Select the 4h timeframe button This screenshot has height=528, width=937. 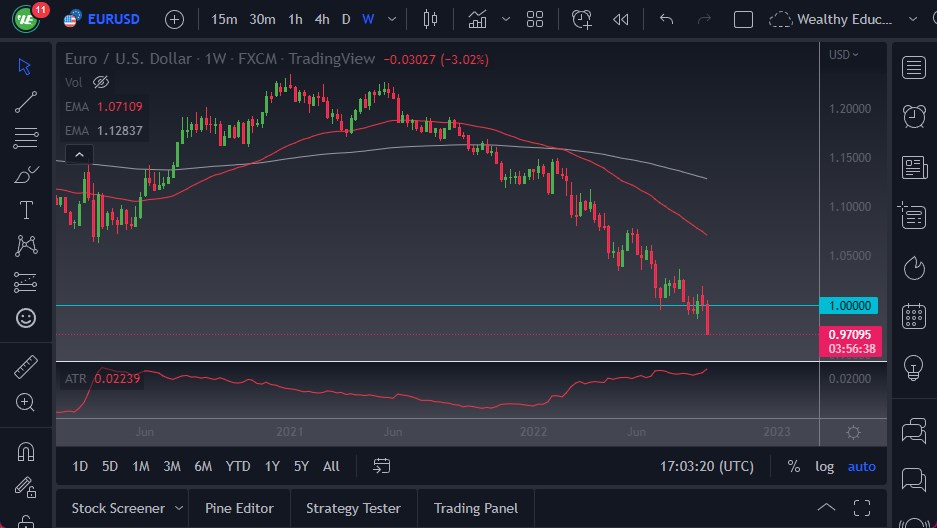[321, 19]
